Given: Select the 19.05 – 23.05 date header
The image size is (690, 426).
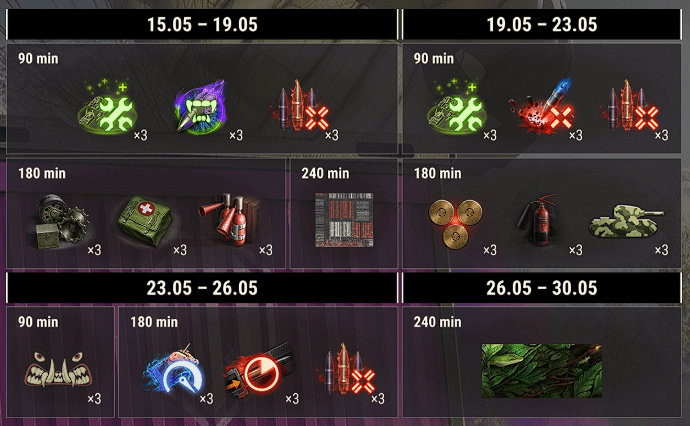Looking at the screenshot, I should coord(542,25).
